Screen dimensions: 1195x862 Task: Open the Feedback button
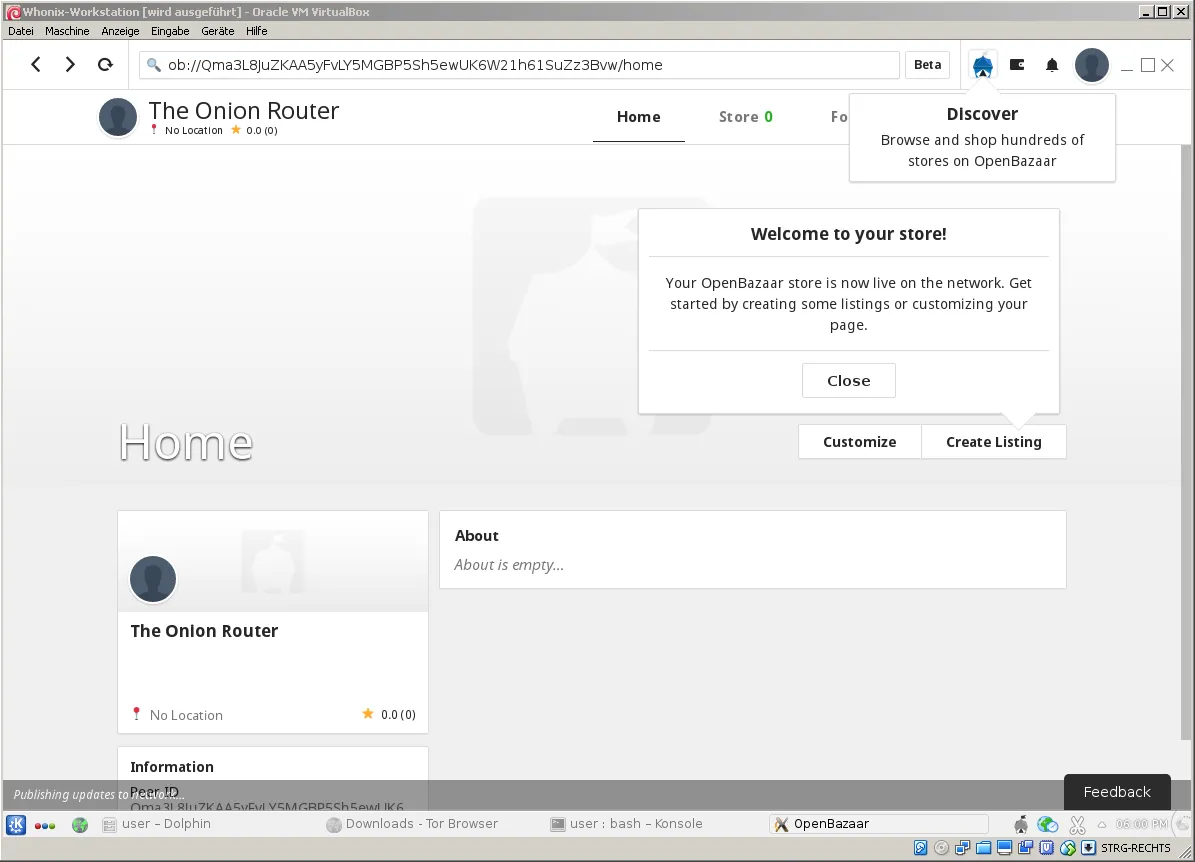1117,792
